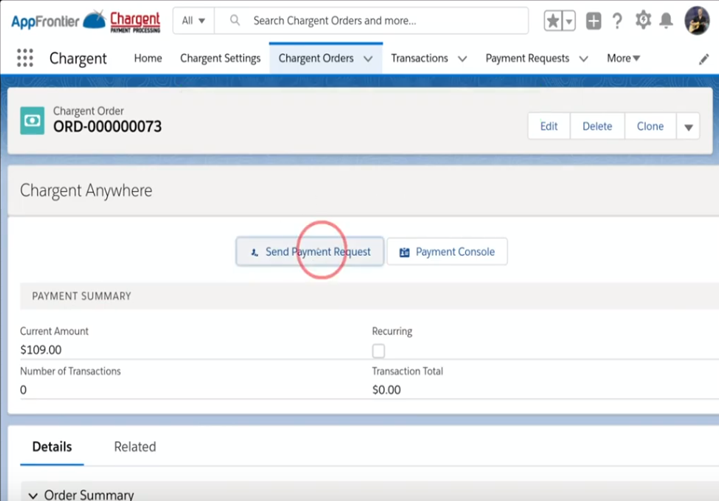Show more record actions dropdown arrow
The height and width of the screenshot is (501, 719).
point(688,127)
